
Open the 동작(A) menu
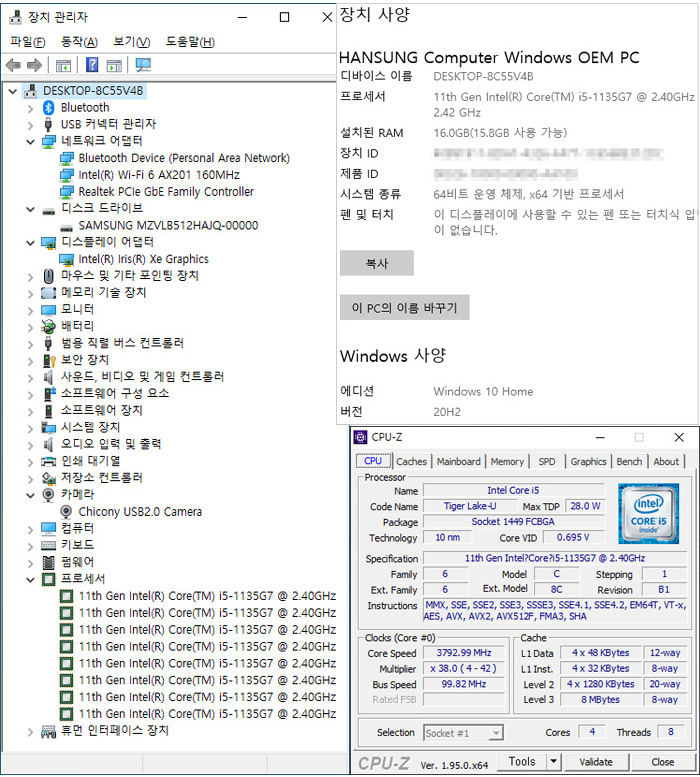click(79, 42)
